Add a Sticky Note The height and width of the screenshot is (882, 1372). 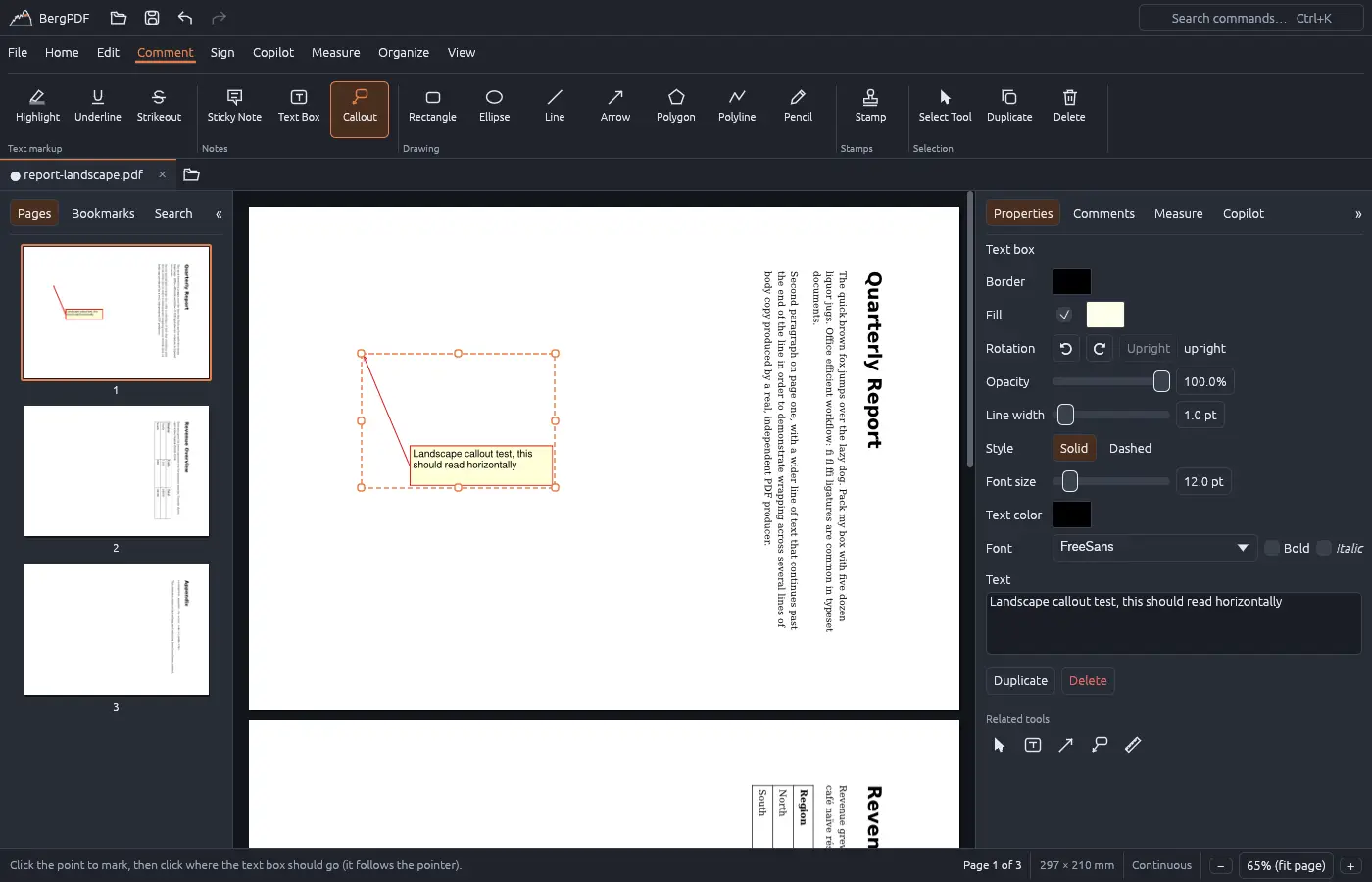[x=234, y=108]
